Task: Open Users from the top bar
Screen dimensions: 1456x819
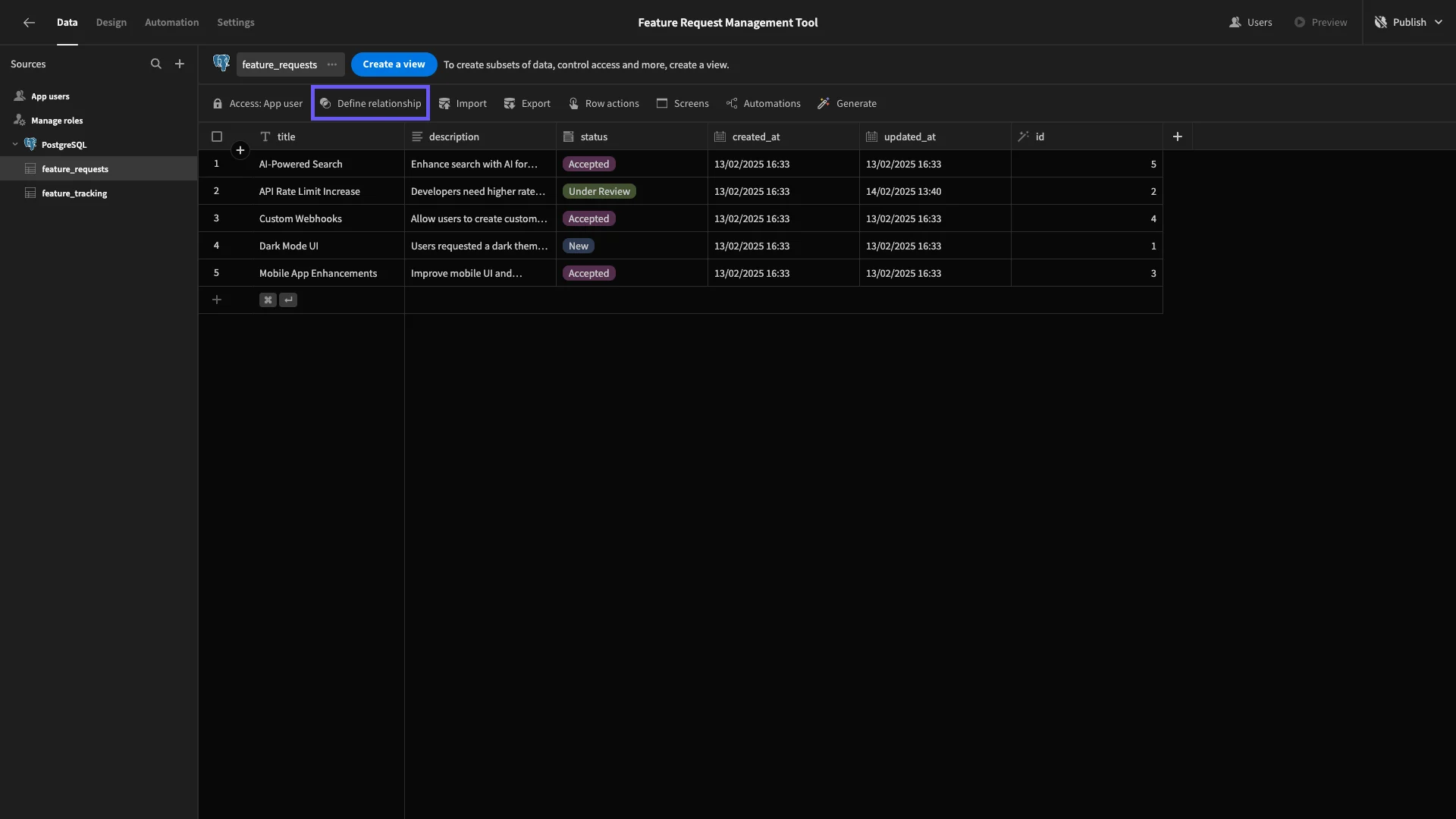Action: tap(1250, 23)
